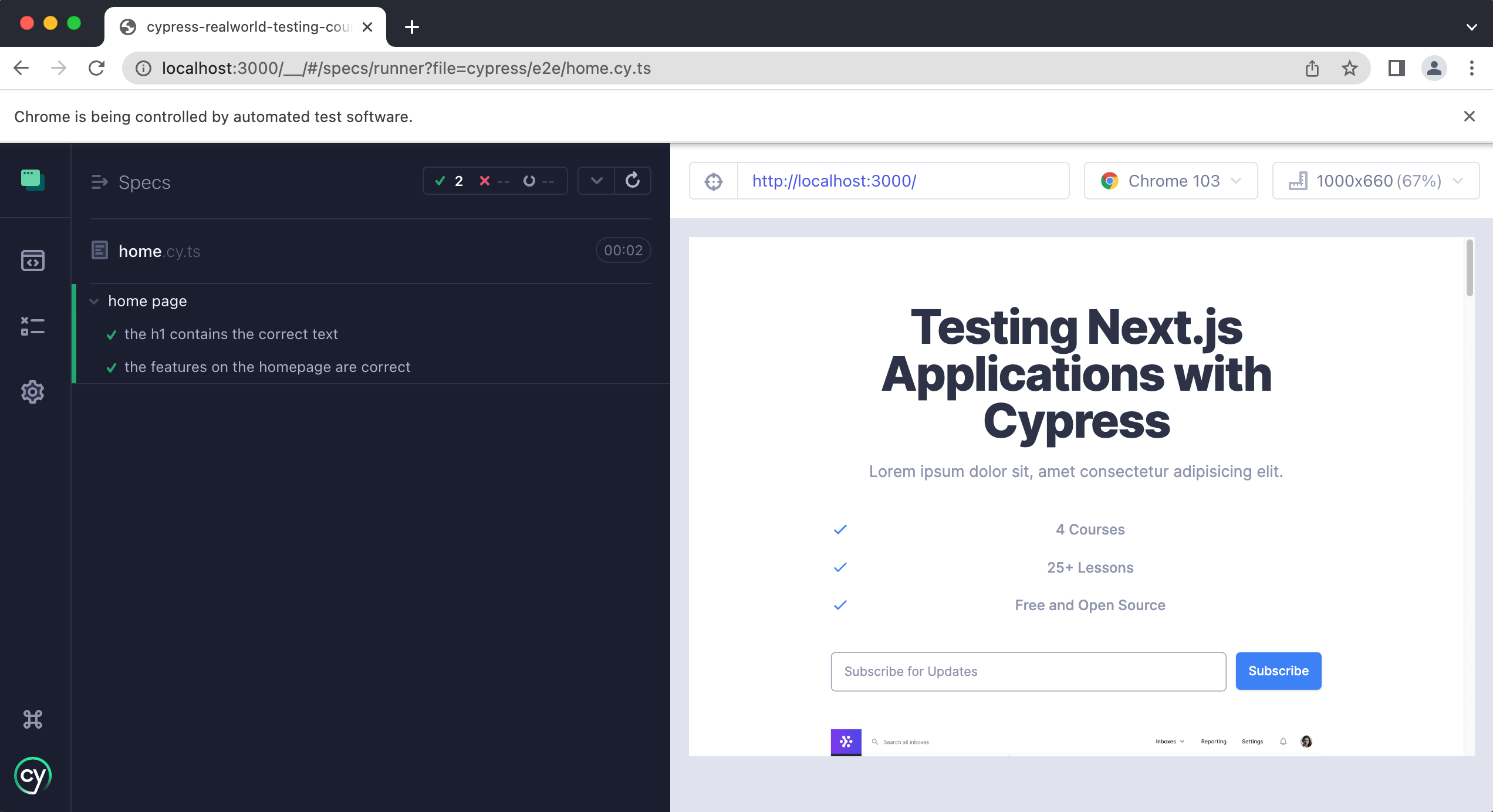This screenshot has width=1493, height=812.
Task: Click the passing tests count badge
Action: 450,180
